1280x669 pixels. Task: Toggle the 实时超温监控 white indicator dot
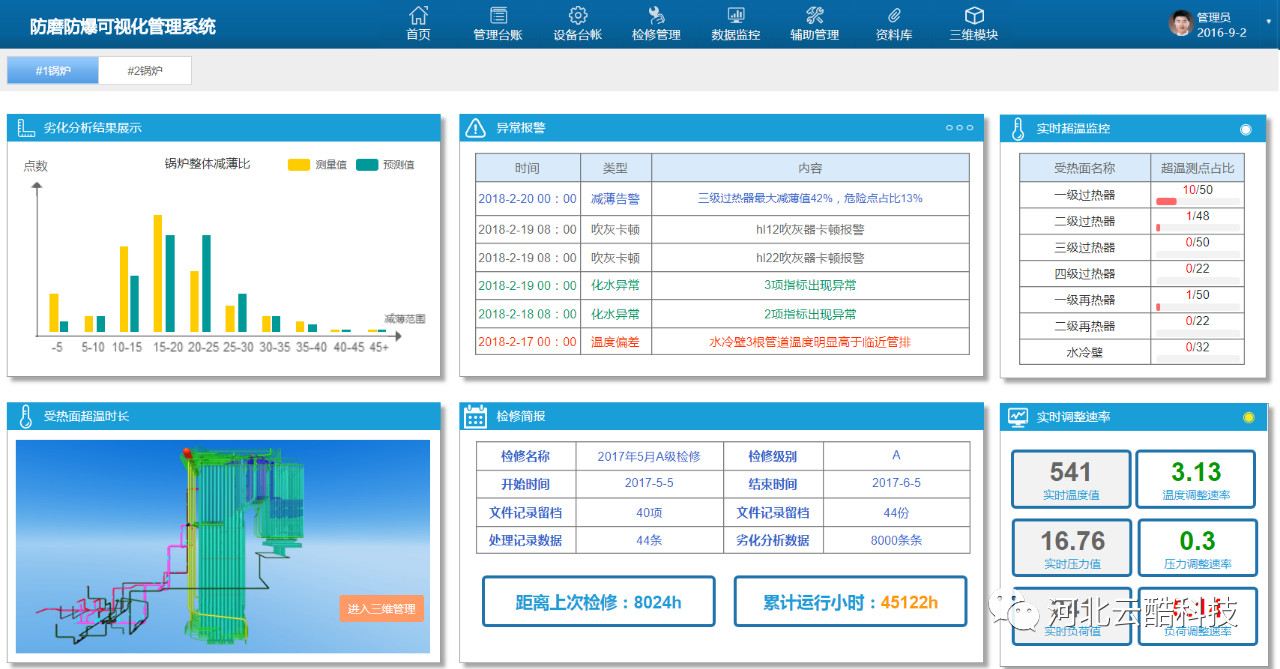coord(1245,129)
